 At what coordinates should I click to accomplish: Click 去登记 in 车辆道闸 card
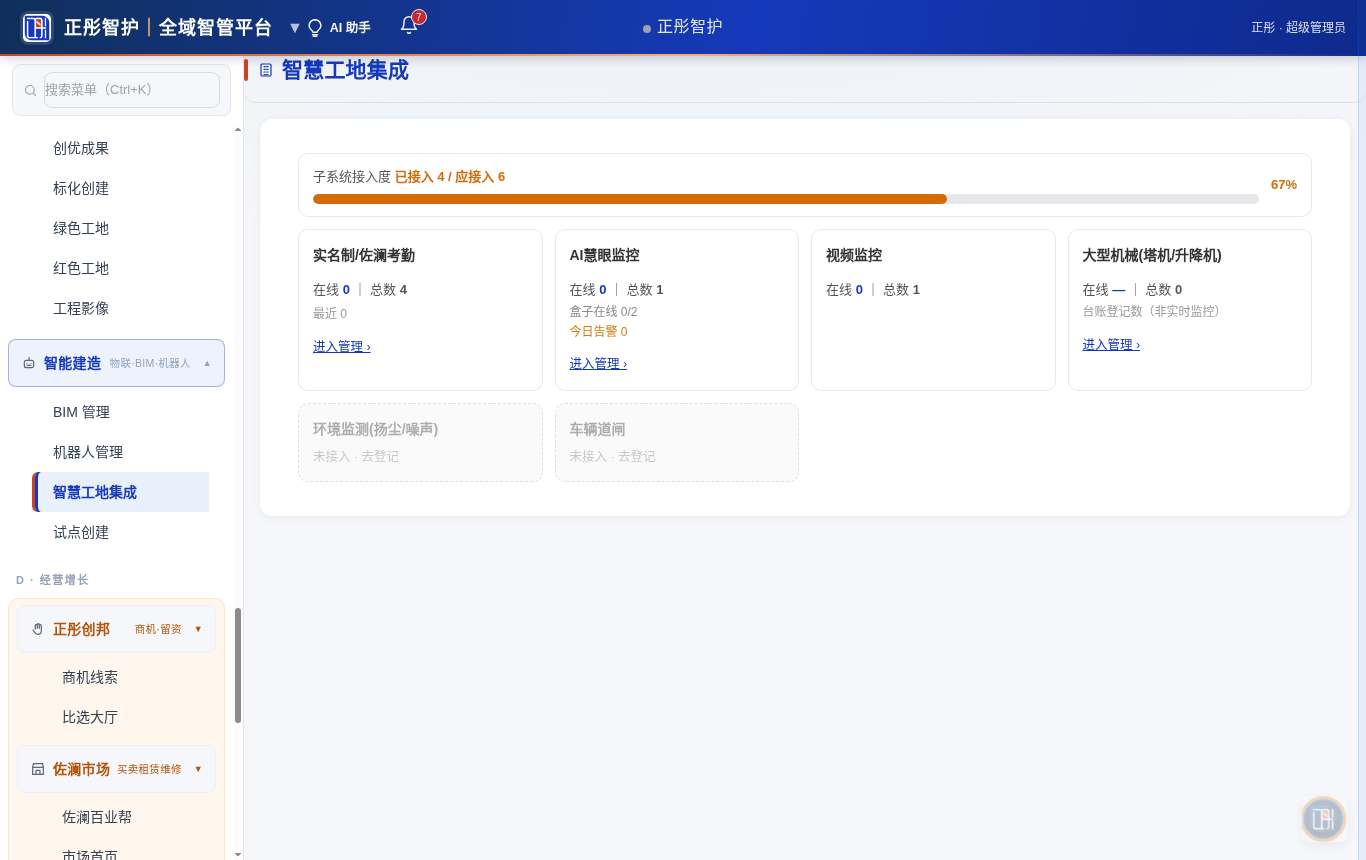pos(637,456)
